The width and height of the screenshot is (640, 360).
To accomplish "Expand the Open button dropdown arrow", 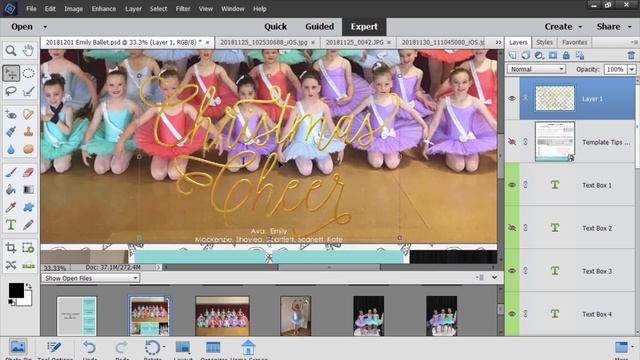I will (45, 27).
